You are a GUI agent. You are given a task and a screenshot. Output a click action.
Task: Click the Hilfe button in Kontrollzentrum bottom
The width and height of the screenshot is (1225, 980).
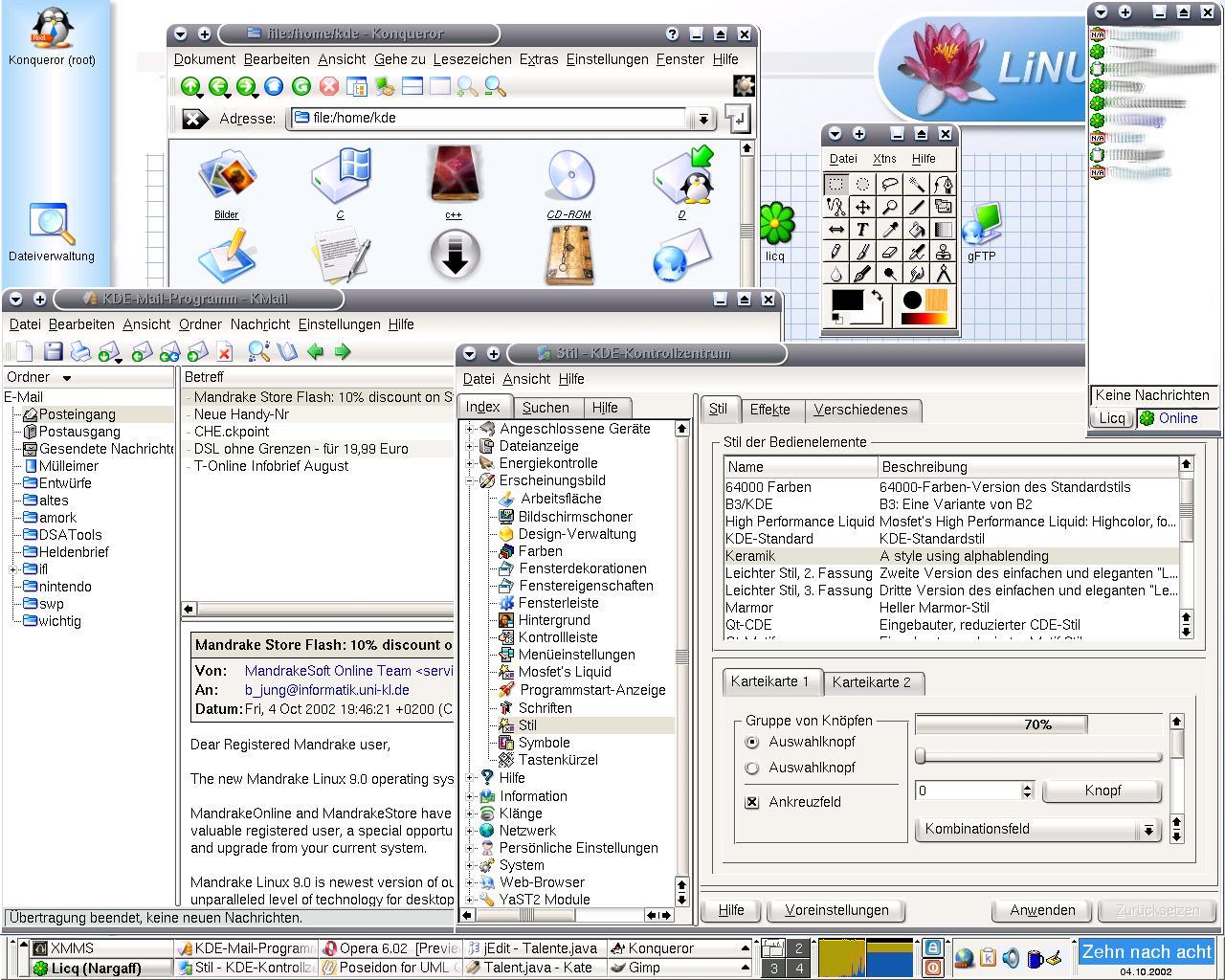click(x=731, y=910)
